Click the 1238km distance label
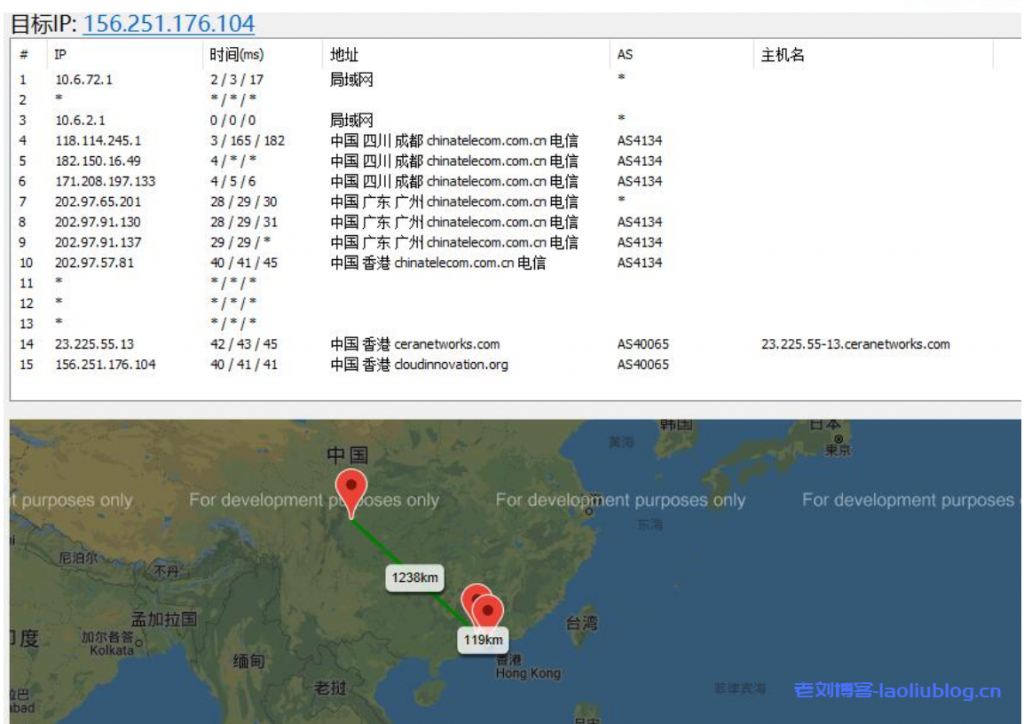The width and height of the screenshot is (1024, 724). coord(415,577)
